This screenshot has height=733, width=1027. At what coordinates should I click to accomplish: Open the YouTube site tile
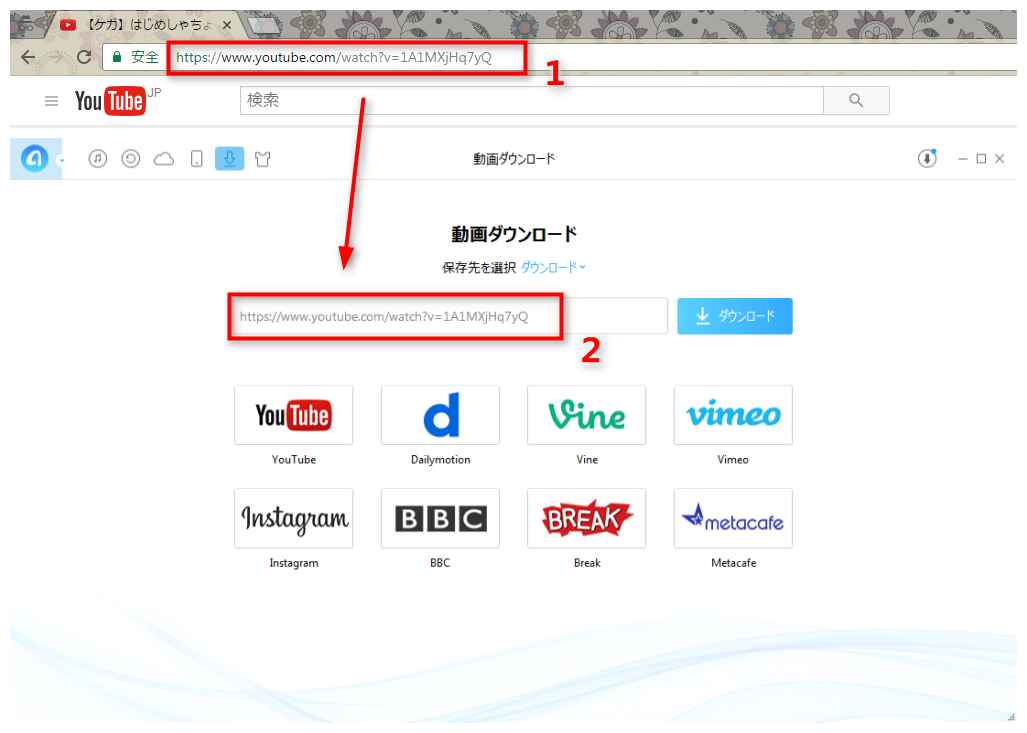click(293, 415)
